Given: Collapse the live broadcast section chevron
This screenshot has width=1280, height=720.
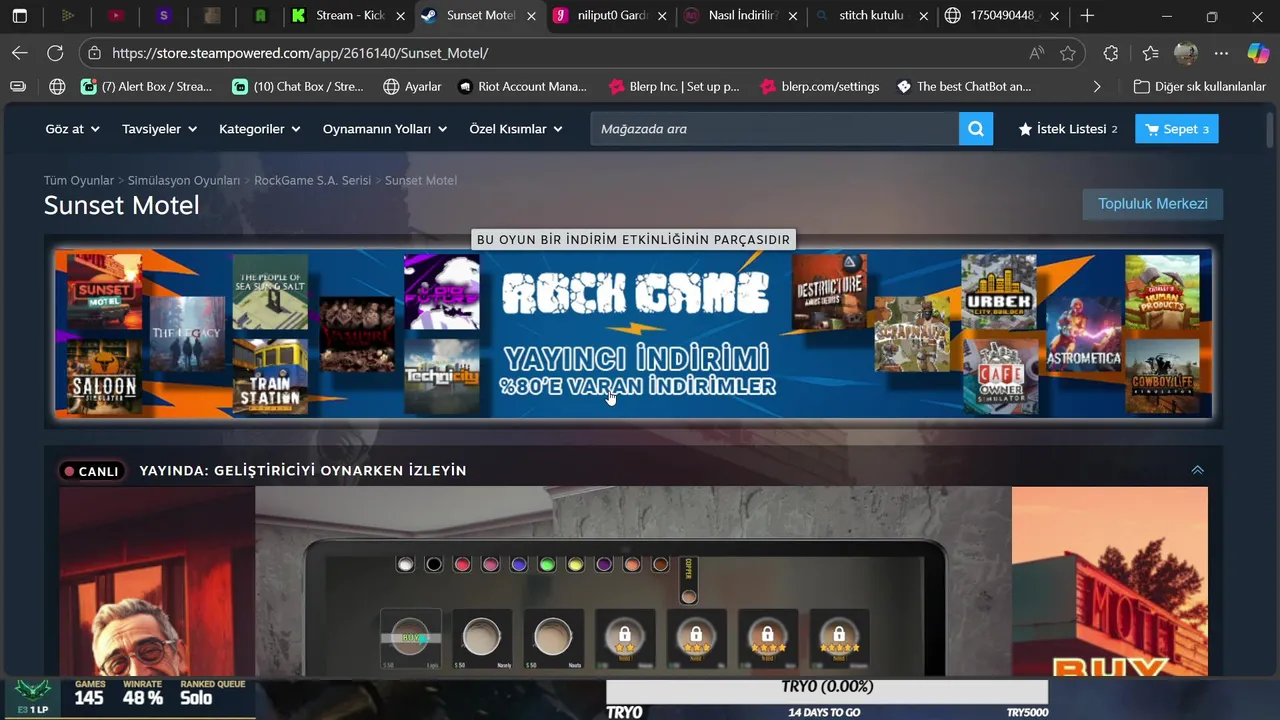Looking at the screenshot, I should point(1197,470).
